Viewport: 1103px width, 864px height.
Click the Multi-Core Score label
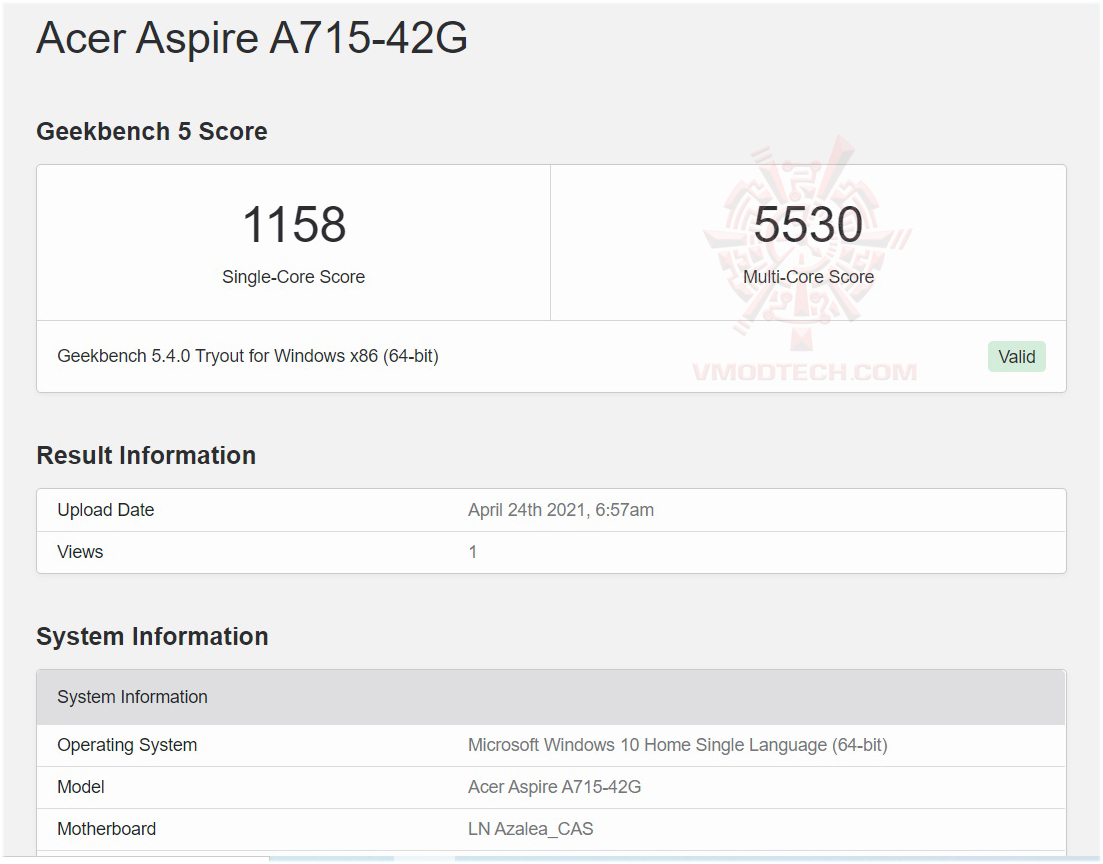[x=808, y=277]
